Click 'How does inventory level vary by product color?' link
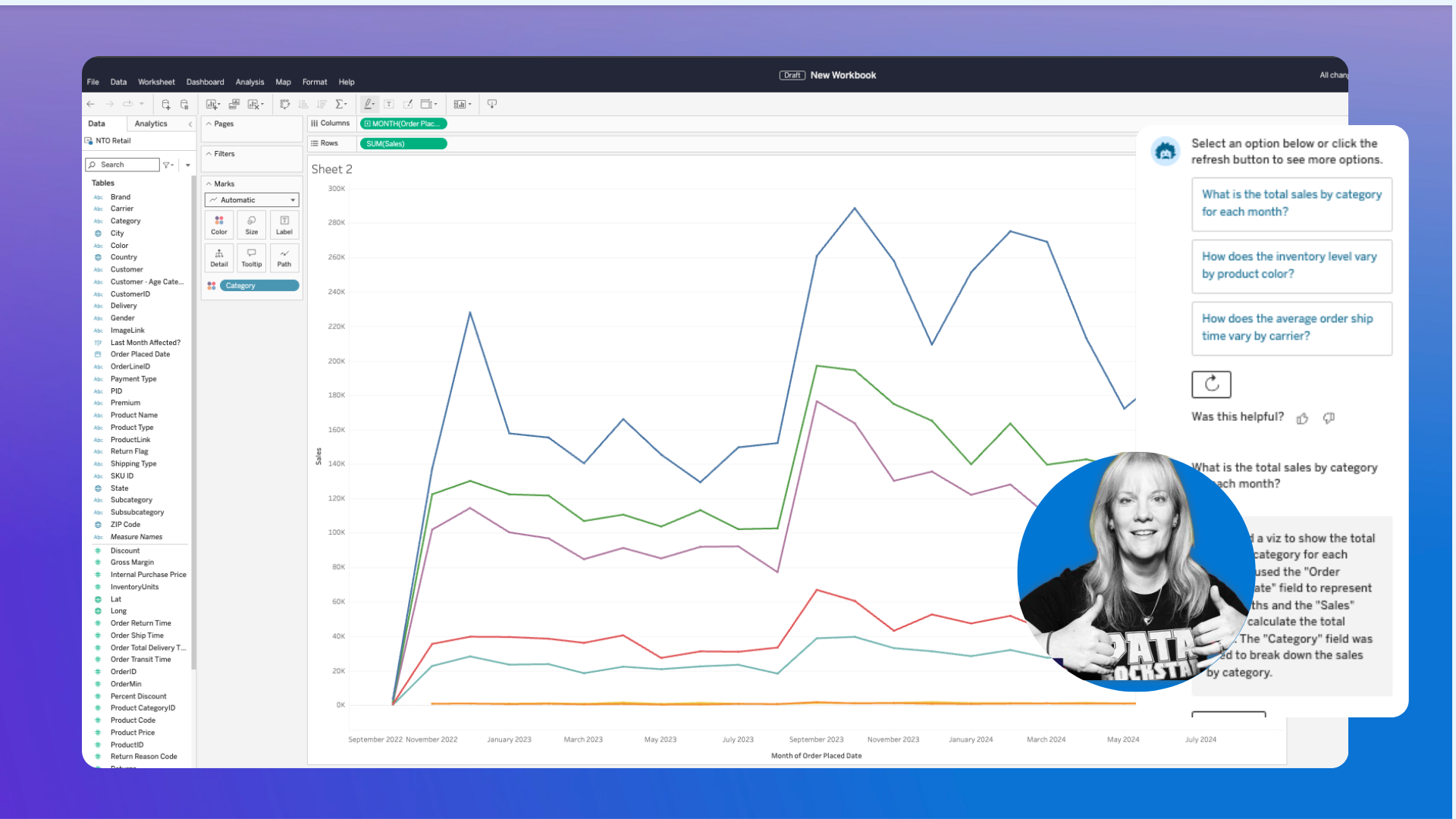Viewport: 1456px width, 819px height. point(1290,265)
